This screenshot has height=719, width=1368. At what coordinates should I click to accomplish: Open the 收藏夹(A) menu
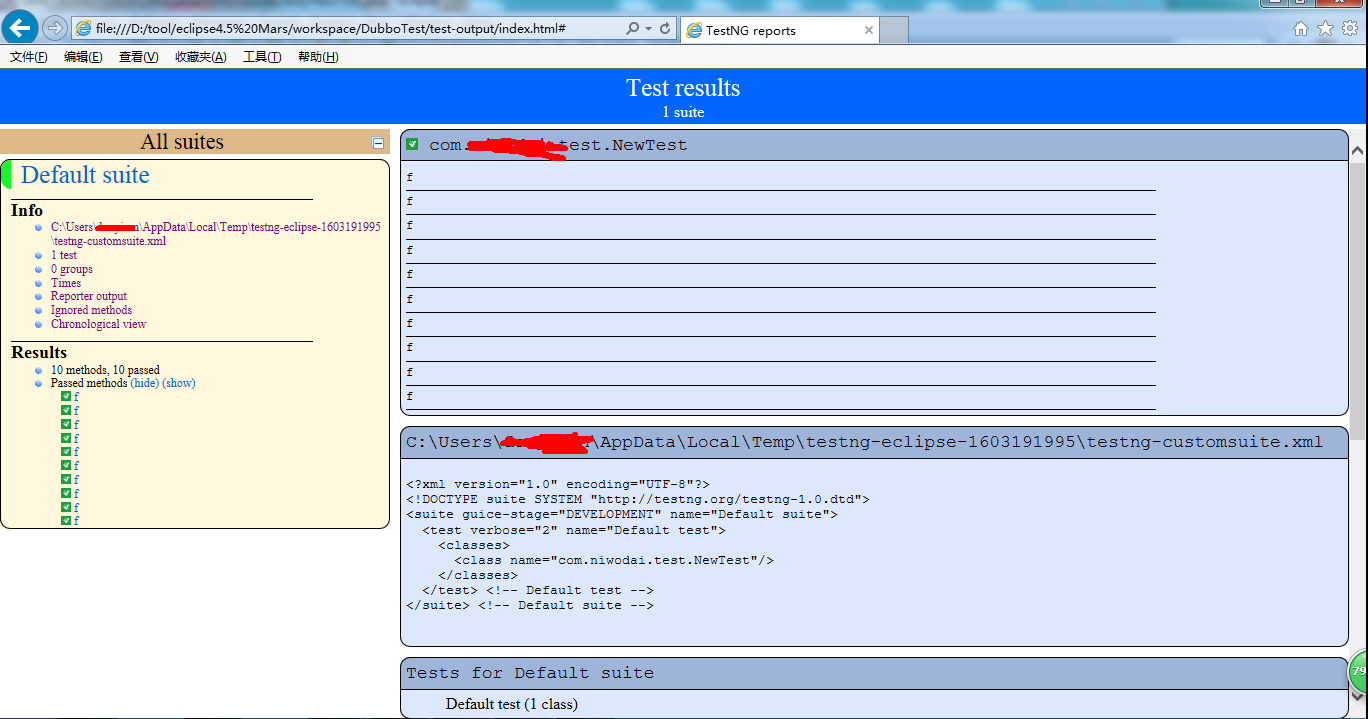[201, 57]
